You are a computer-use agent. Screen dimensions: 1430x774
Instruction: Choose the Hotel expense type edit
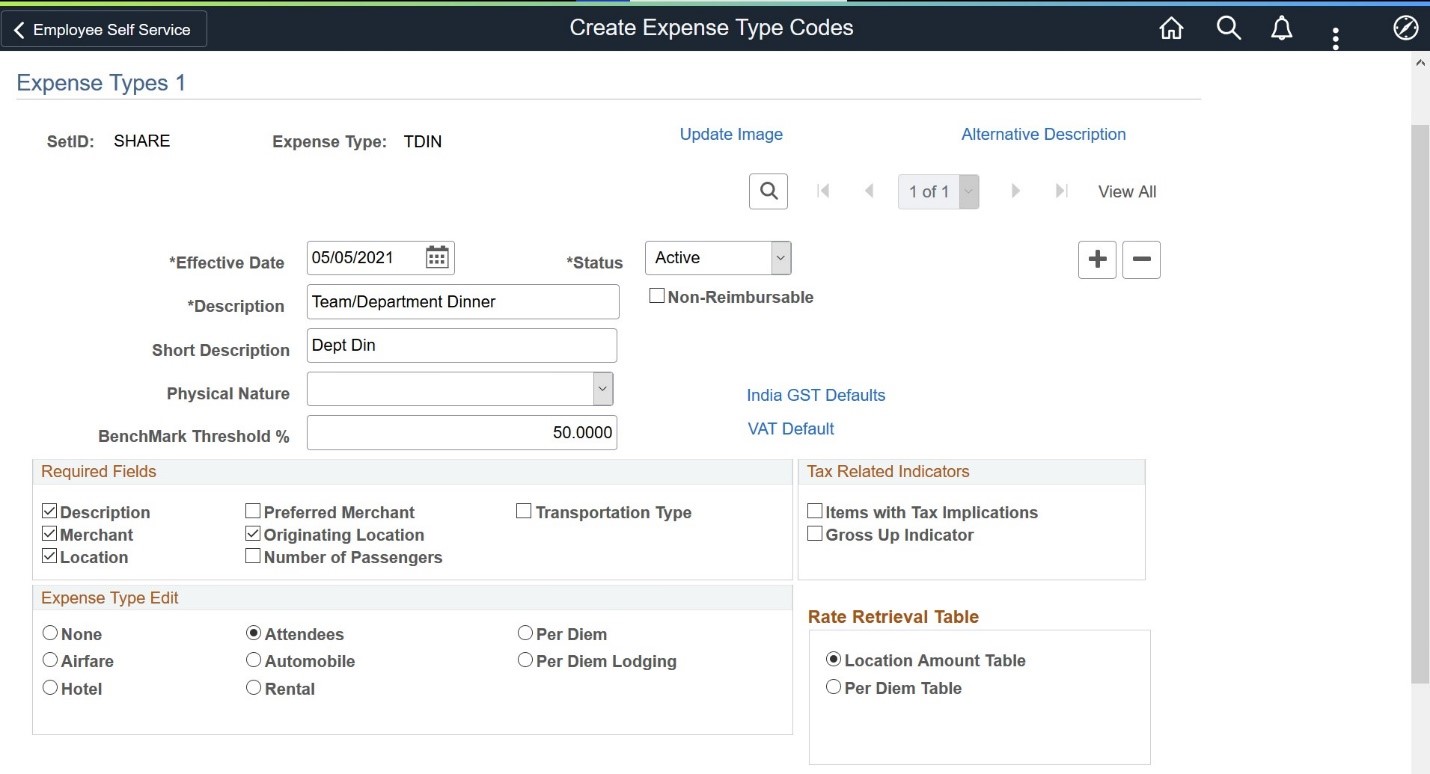click(50, 688)
